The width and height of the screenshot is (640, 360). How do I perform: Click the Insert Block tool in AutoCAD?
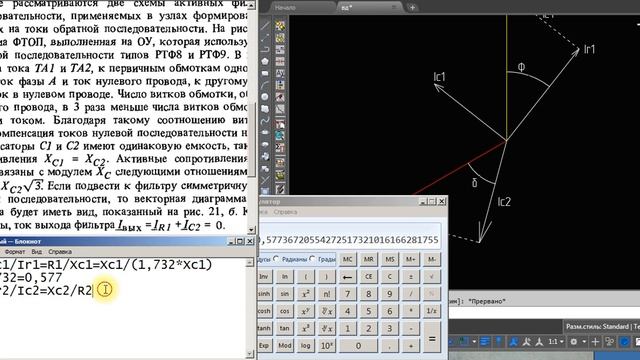pos(265,156)
